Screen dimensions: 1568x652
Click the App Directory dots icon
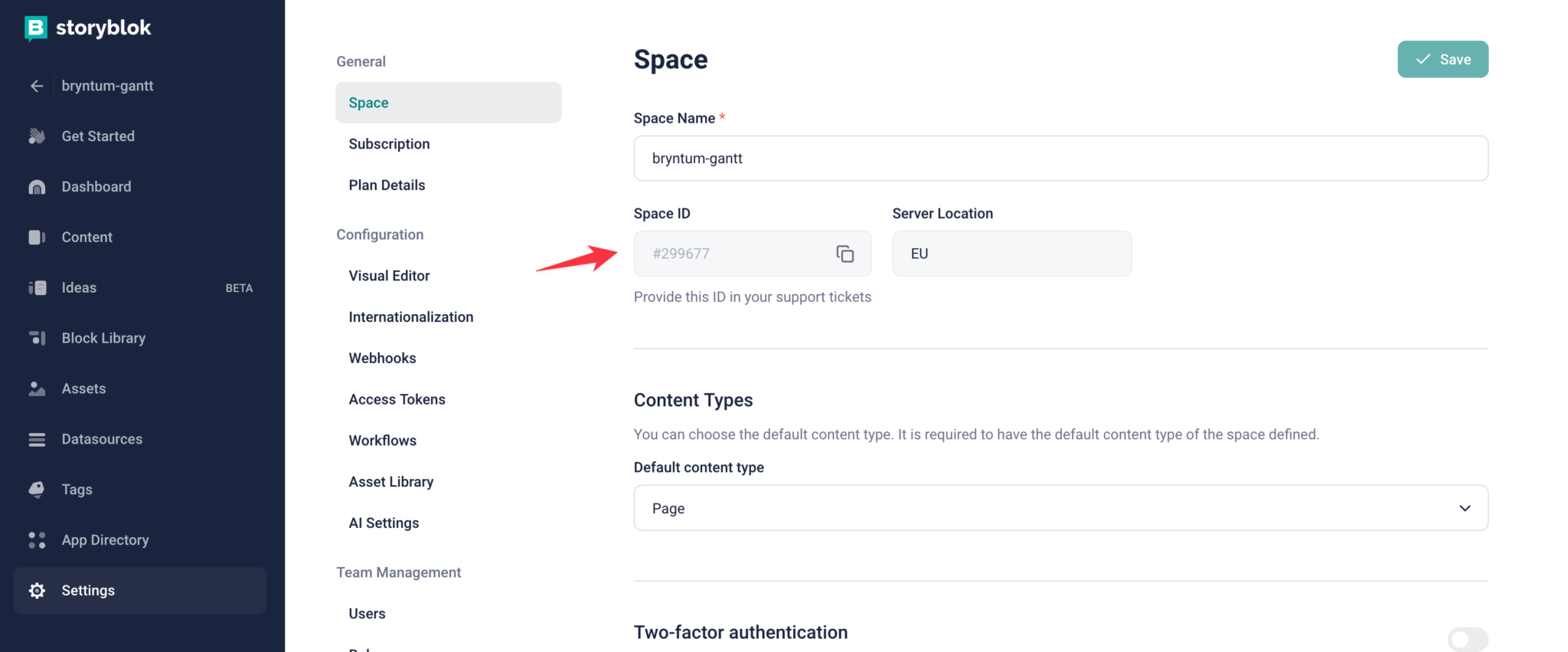(37, 540)
